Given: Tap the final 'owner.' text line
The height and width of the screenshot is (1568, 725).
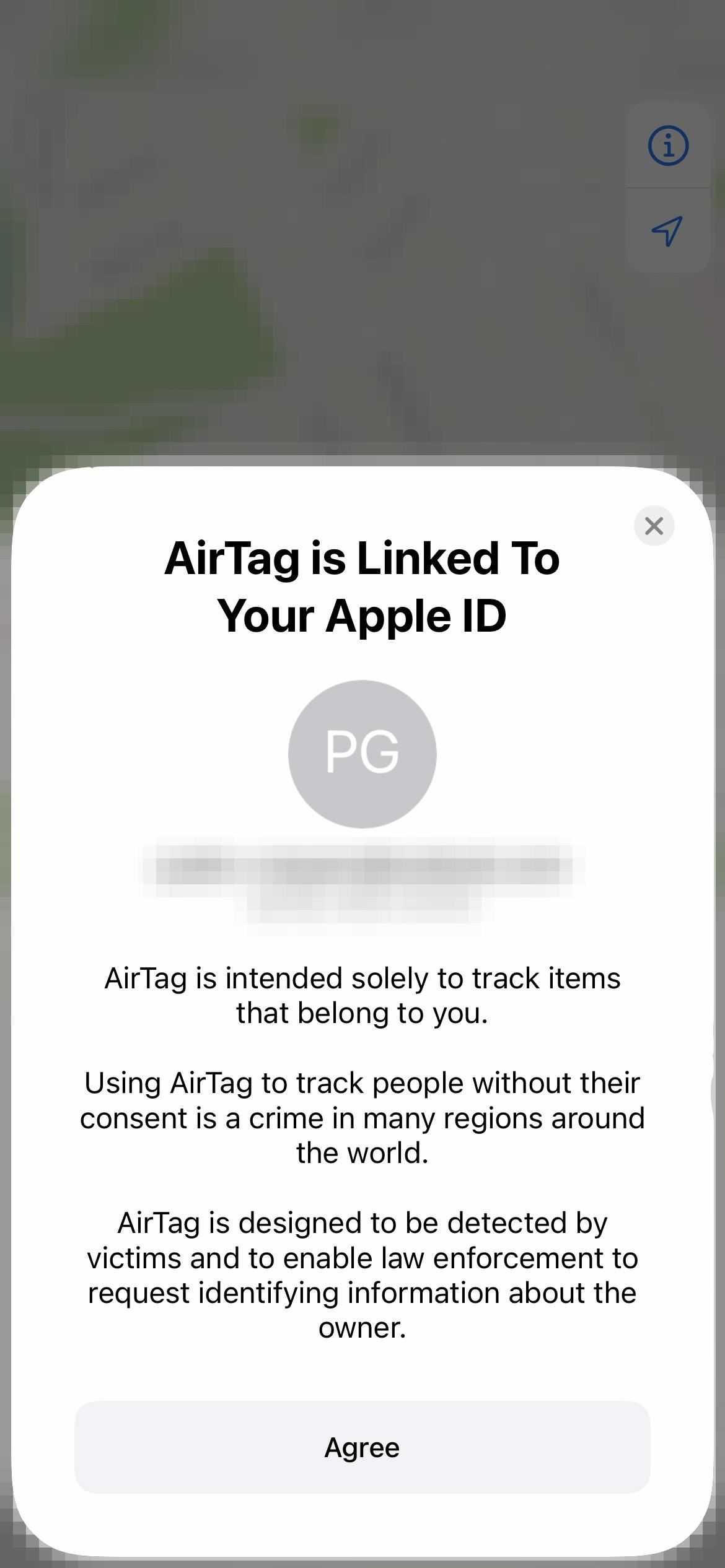Looking at the screenshot, I should point(362,1328).
